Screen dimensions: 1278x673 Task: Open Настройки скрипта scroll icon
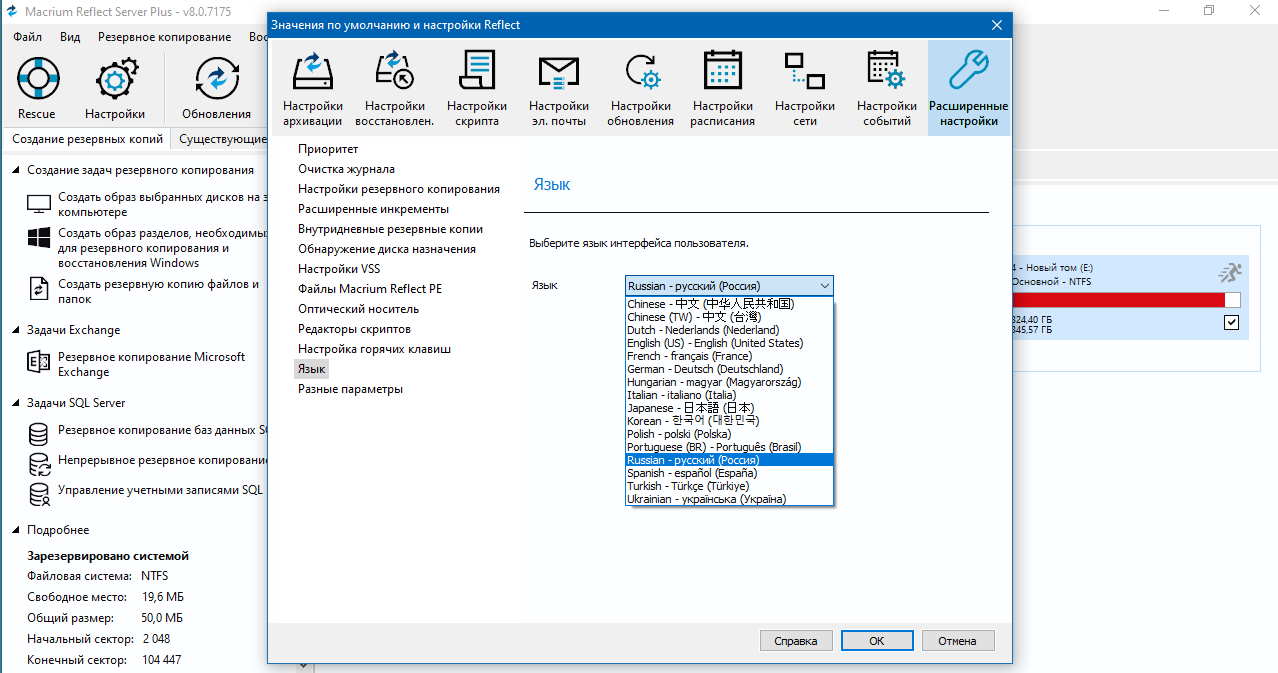click(x=477, y=72)
